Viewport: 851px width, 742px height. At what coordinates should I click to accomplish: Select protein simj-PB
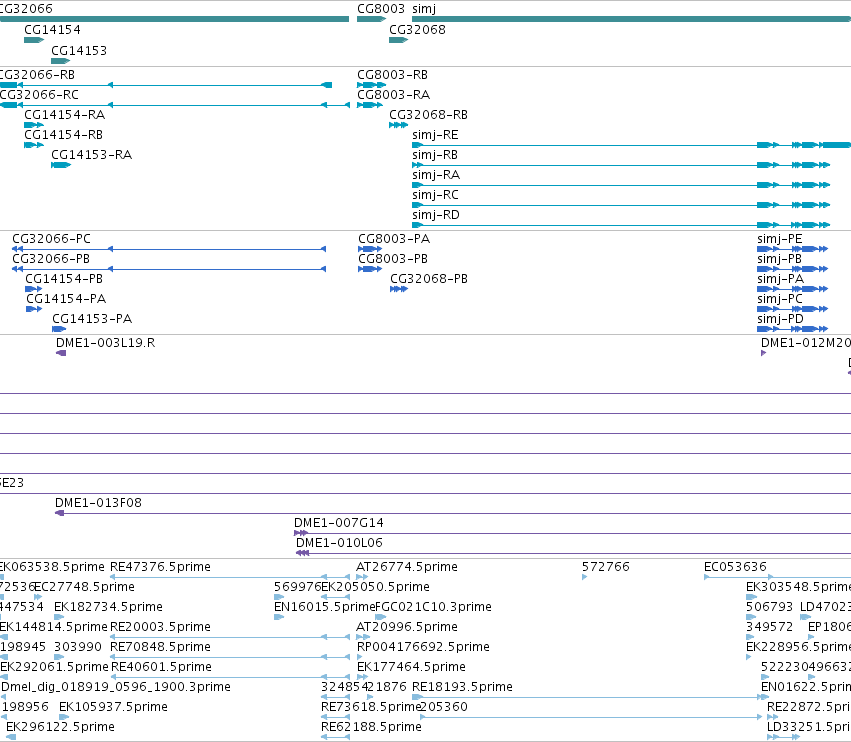(779, 259)
